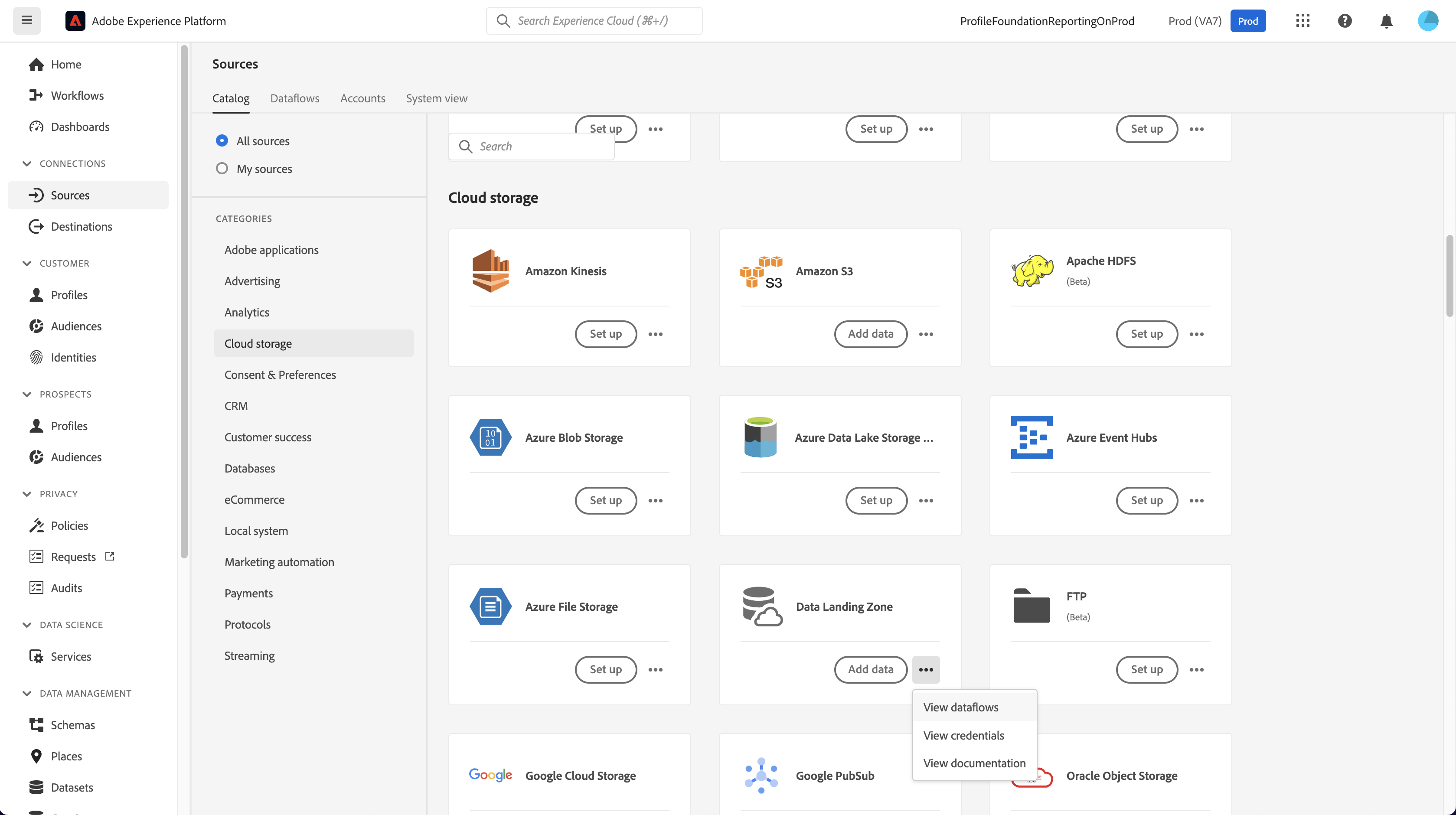Click Set up for Amazon Kinesis

[x=606, y=334]
